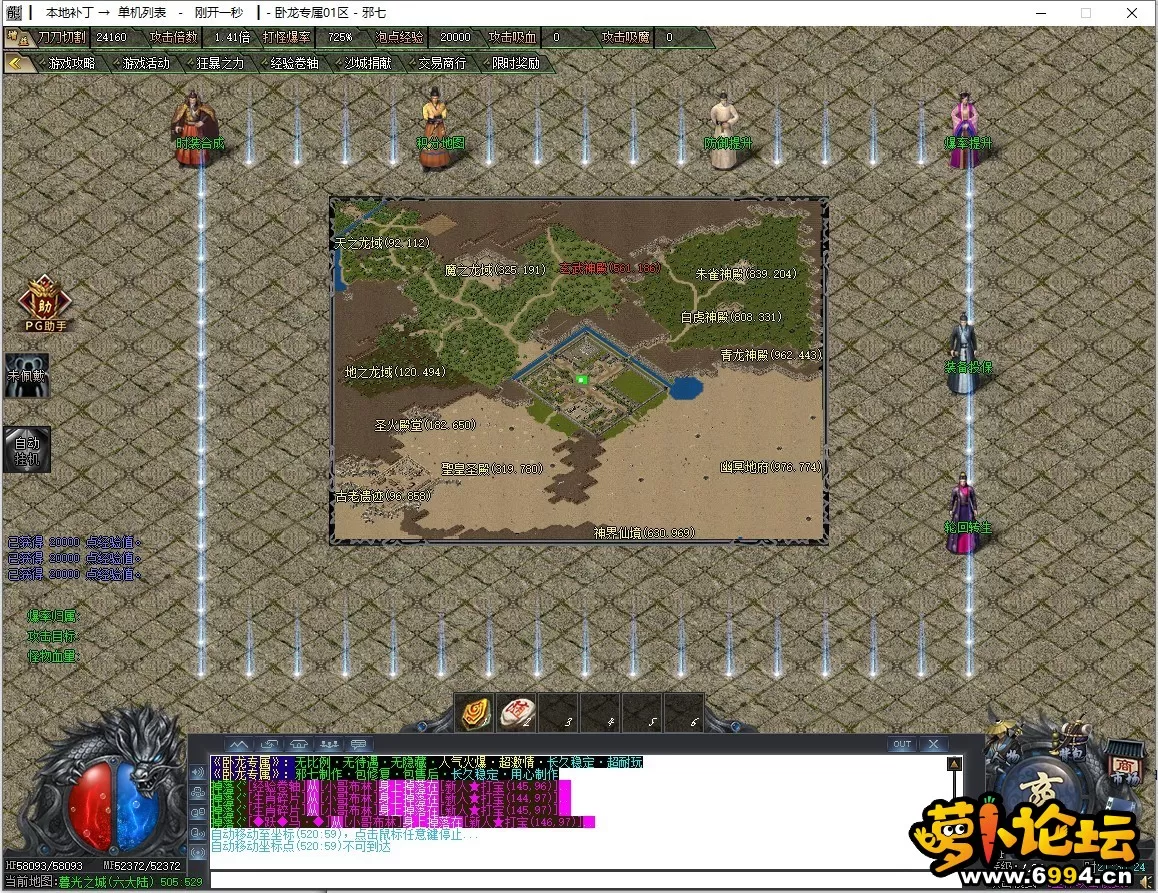Click 聖皇圣殿(319.780) on the map
This screenshot has height=893, width=1158.
[493, 469]
